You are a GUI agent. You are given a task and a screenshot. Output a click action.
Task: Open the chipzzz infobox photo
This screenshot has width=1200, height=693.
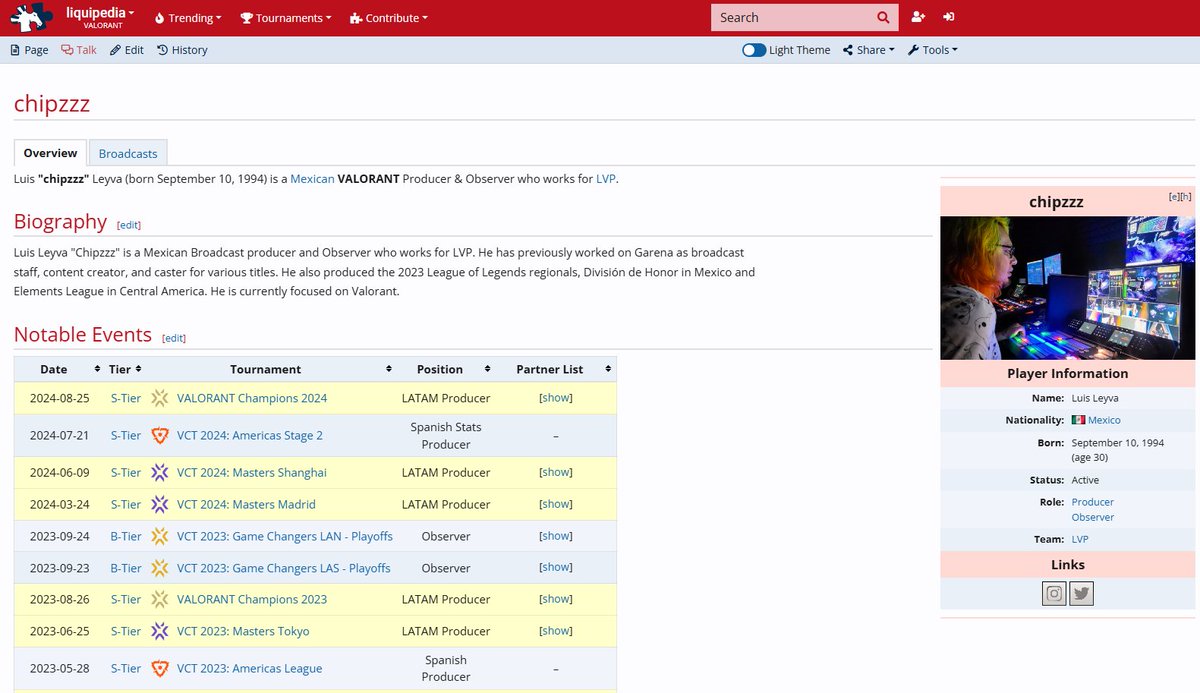[1067, 288]
